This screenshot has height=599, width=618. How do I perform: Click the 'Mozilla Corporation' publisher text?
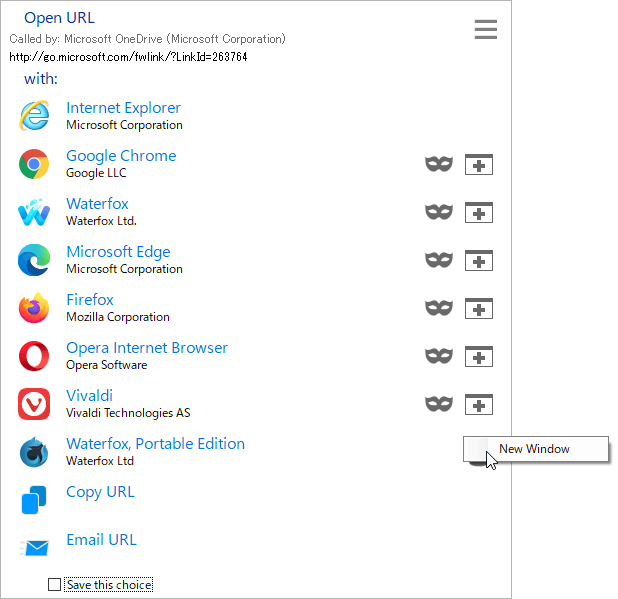click(x=118, y=317)
